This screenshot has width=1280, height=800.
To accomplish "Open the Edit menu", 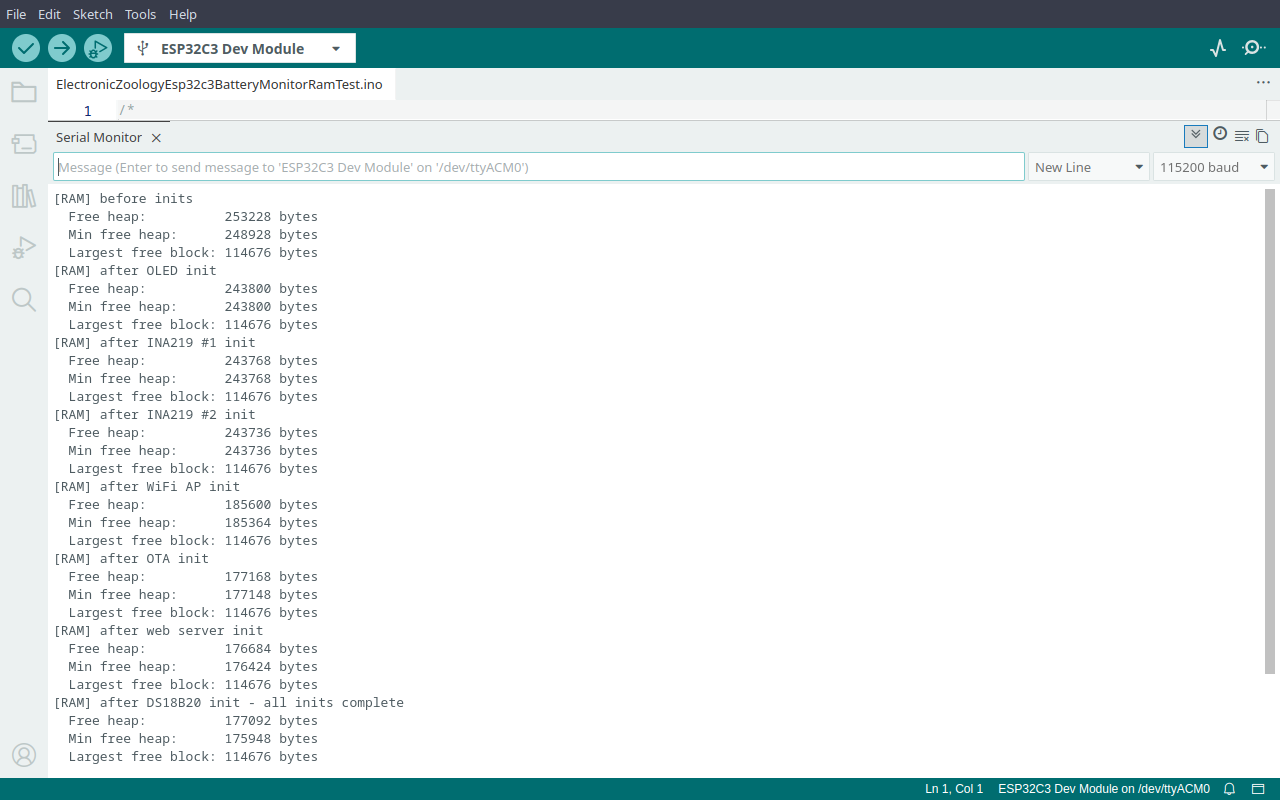I will point(49,14).
